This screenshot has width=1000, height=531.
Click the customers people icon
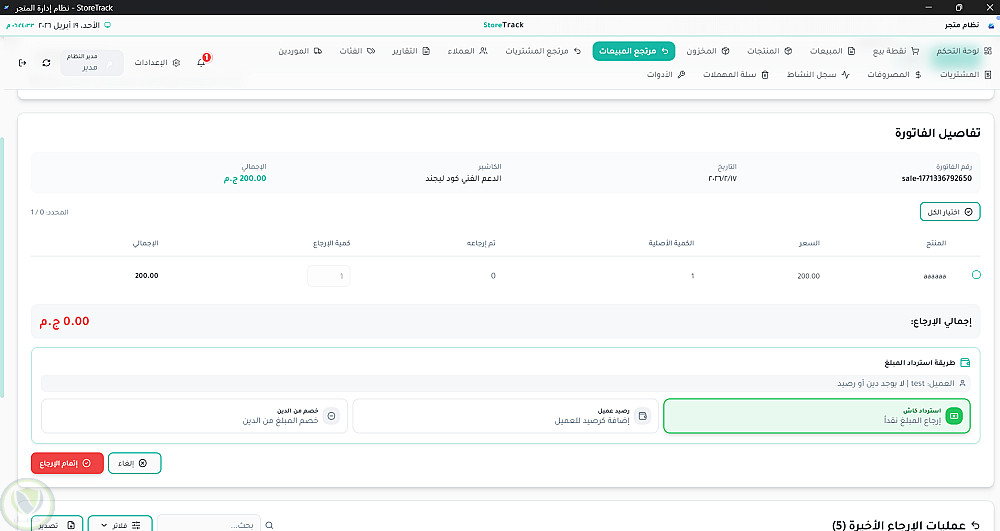(x=483, y=51)
